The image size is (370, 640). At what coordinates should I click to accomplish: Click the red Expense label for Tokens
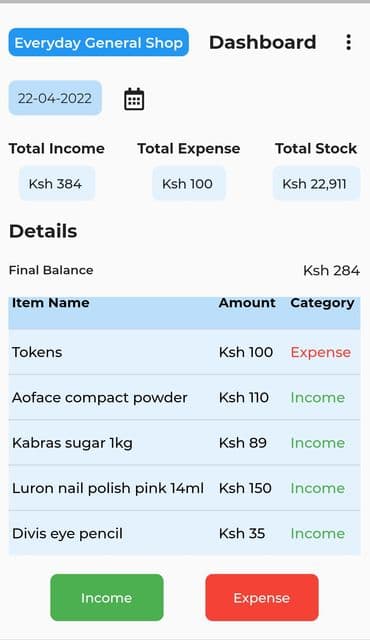321,352
